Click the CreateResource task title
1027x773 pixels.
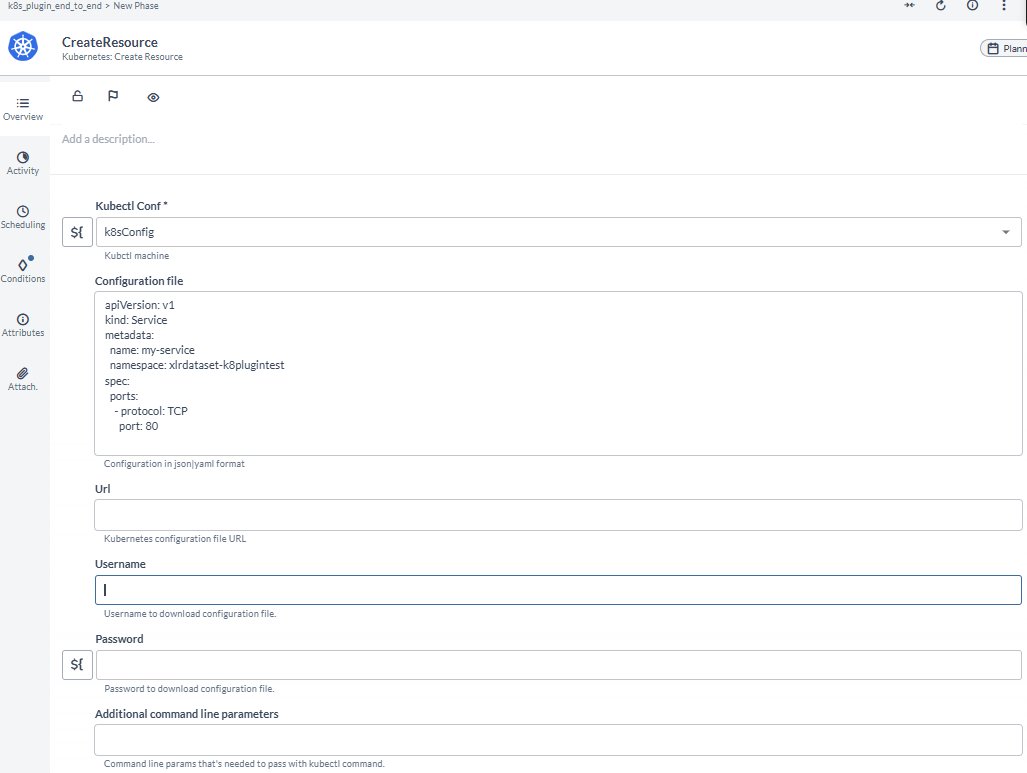pos(110,42)
